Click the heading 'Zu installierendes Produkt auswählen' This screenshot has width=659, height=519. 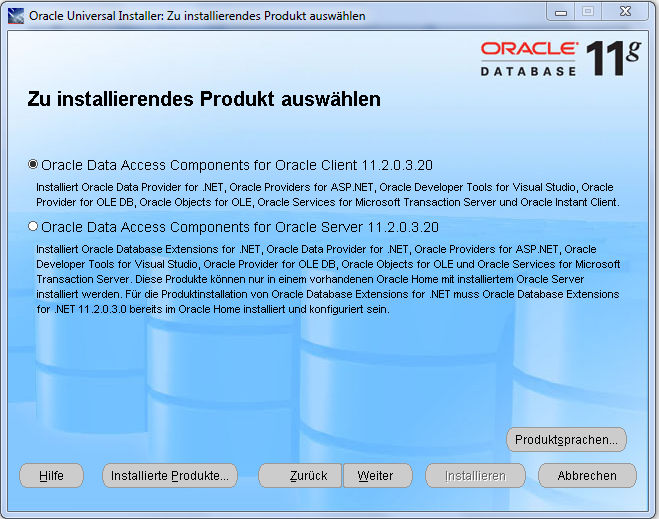tap(204, 99)
